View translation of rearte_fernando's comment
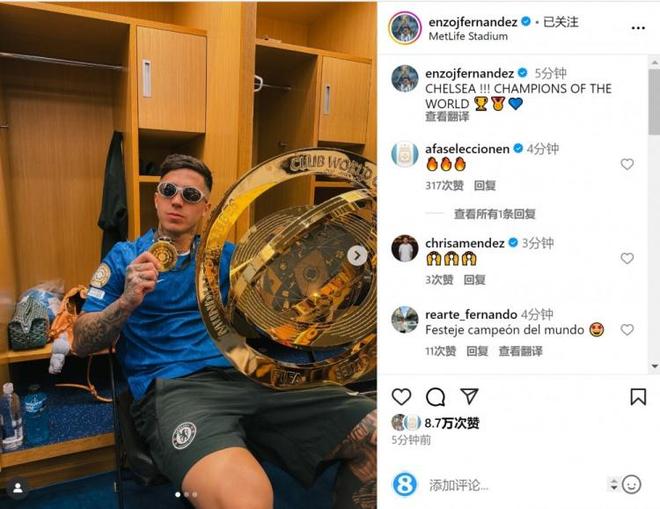 (521, 351)
